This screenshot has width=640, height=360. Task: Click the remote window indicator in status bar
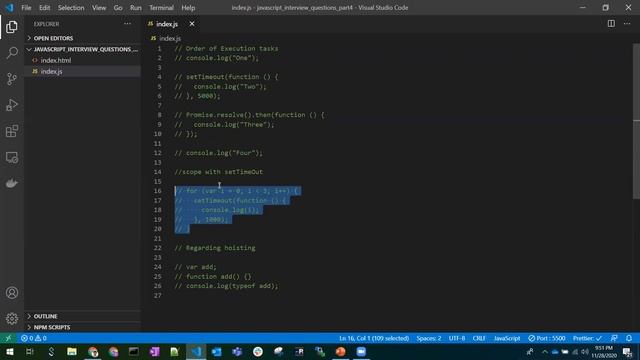8,338
